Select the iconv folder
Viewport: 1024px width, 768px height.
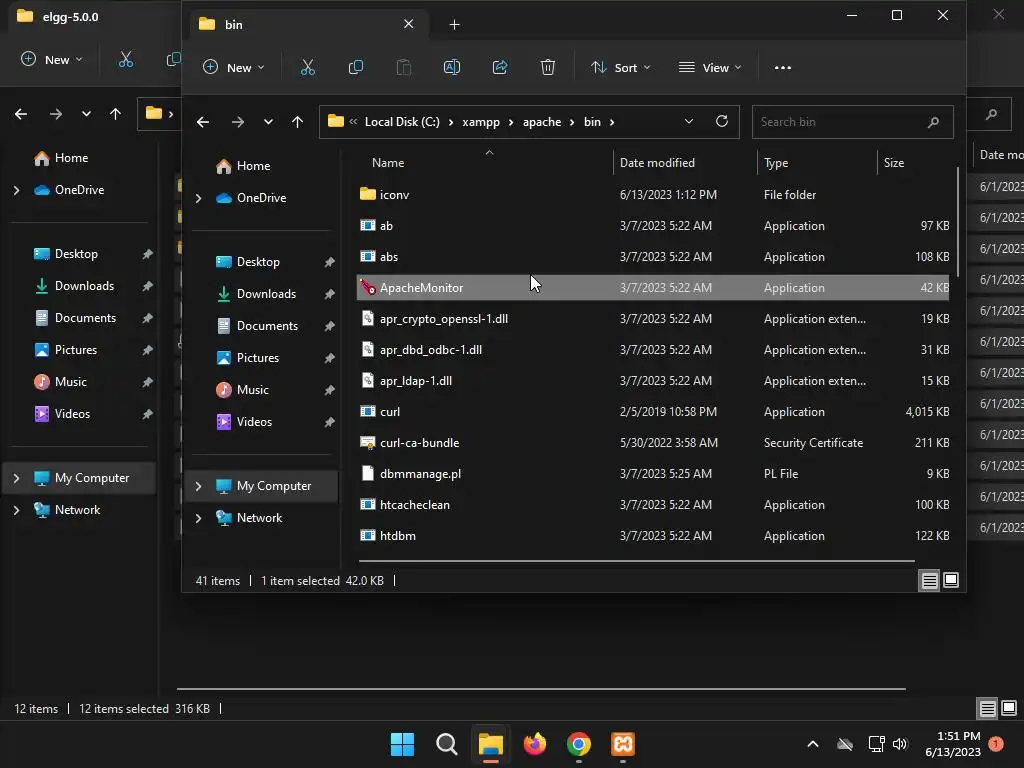tap(653, 195)
